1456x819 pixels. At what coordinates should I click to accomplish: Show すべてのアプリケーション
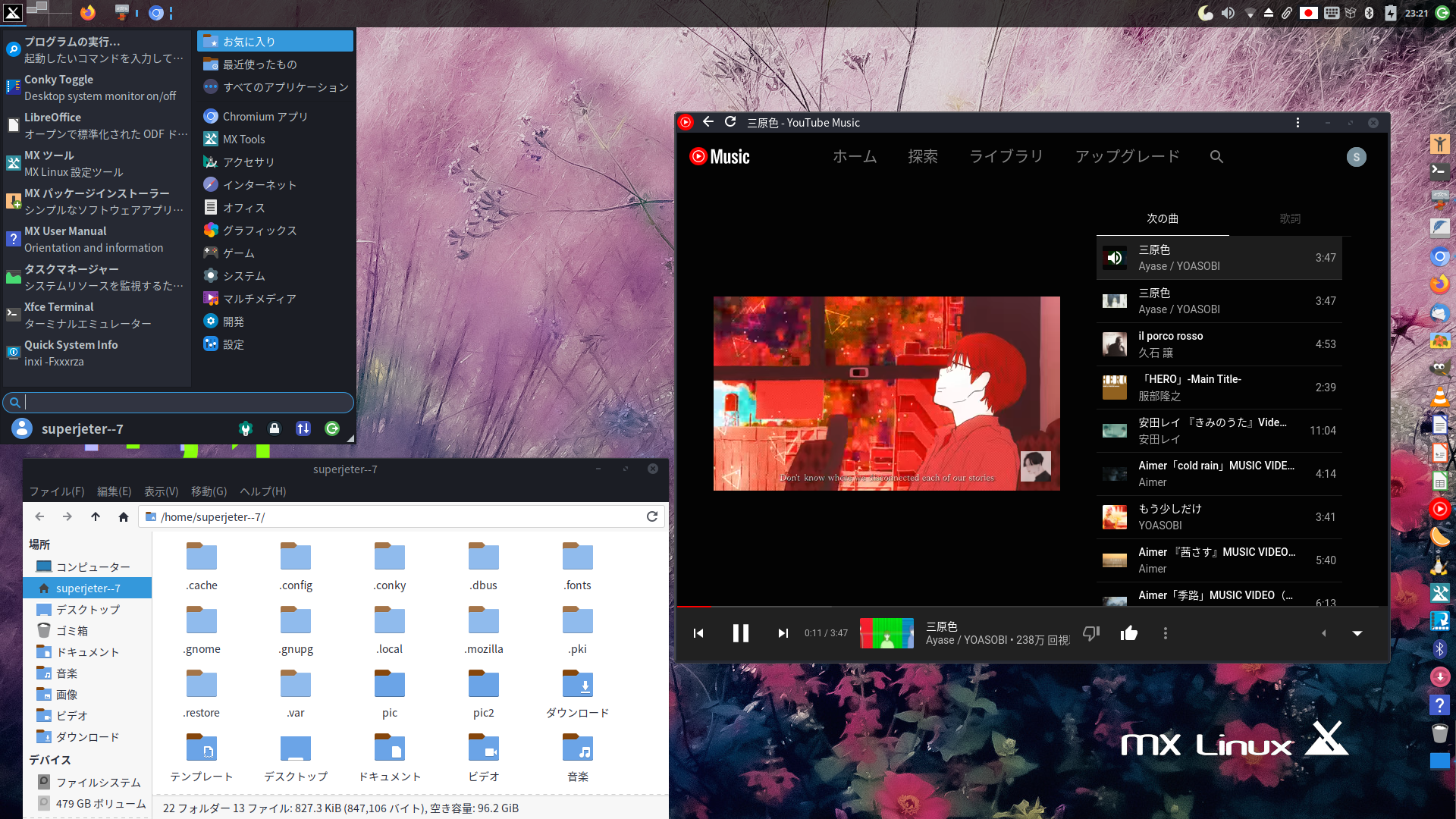click(275, 87)
